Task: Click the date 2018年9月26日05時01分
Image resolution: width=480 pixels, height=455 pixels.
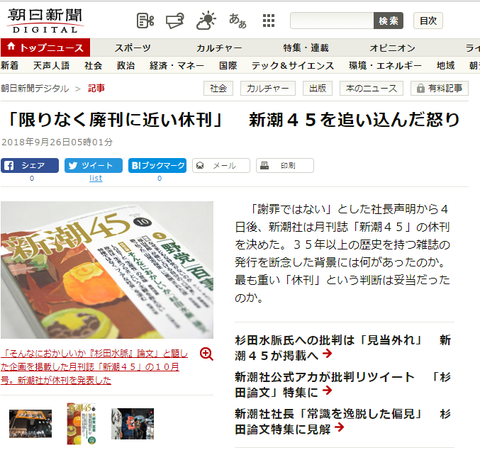Action: tap(57, 142)
